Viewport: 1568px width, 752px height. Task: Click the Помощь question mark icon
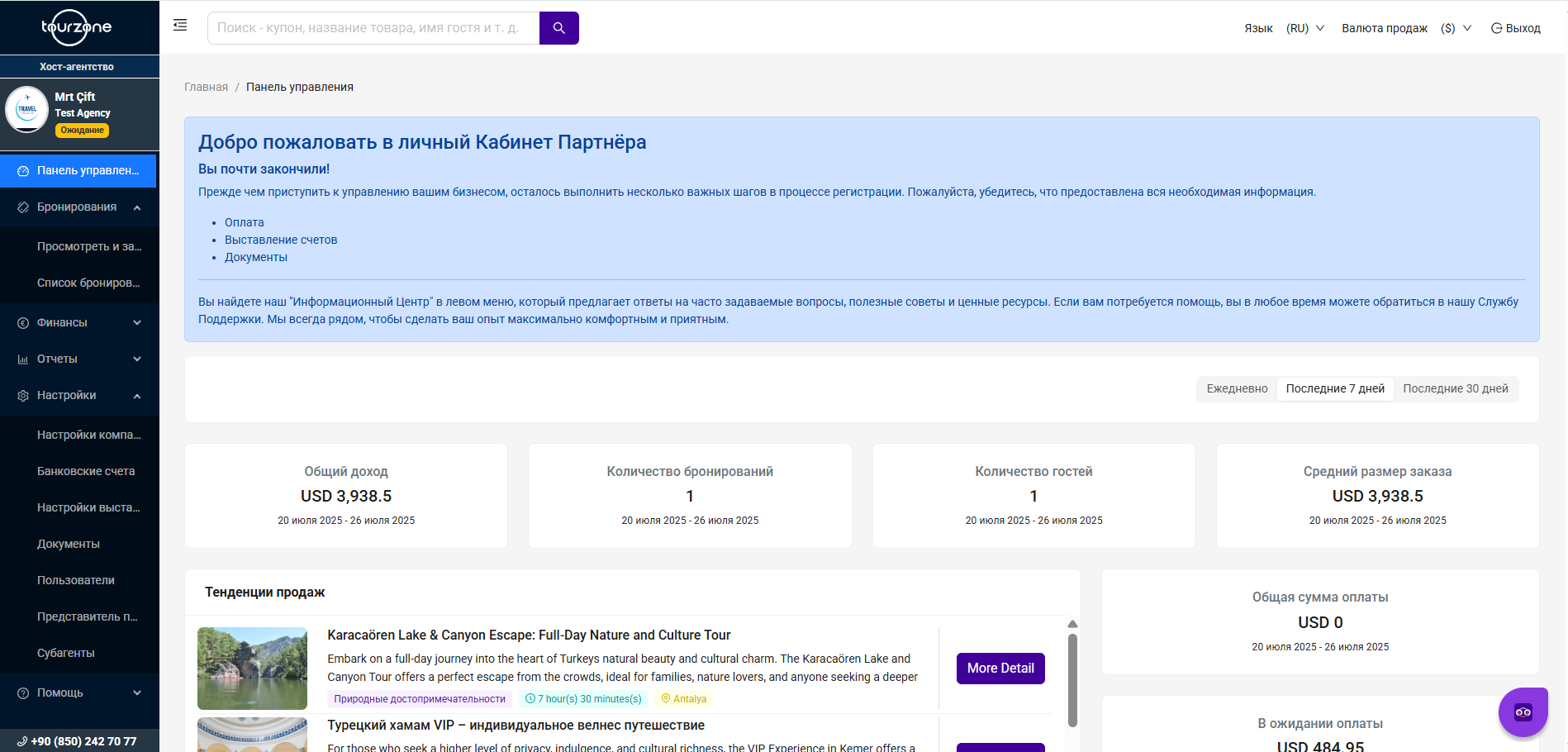[x=23, y=693]
